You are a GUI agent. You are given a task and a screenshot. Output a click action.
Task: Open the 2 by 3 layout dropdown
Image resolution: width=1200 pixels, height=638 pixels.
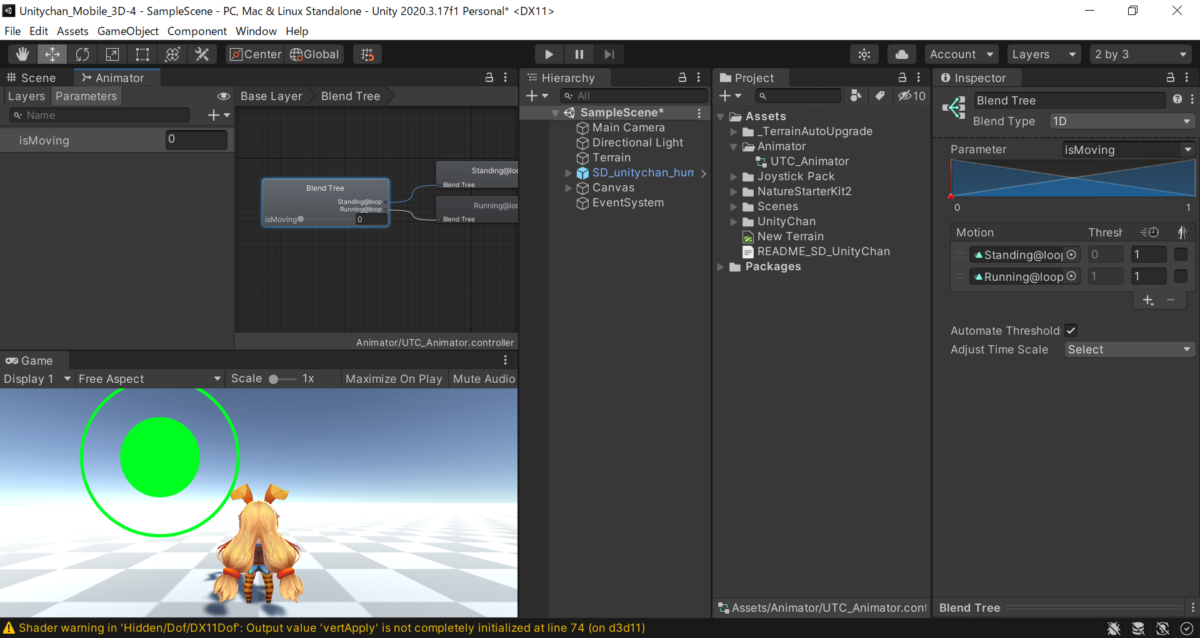click(x=1139, y=54)
